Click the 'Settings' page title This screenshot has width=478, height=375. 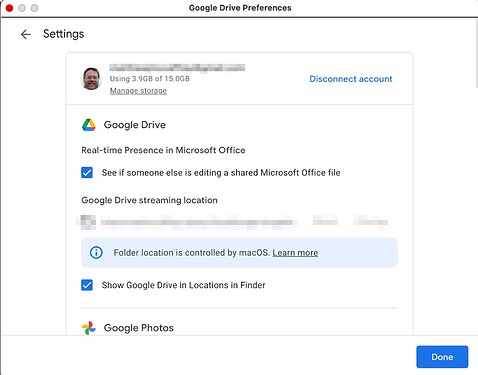pos(63,34)
